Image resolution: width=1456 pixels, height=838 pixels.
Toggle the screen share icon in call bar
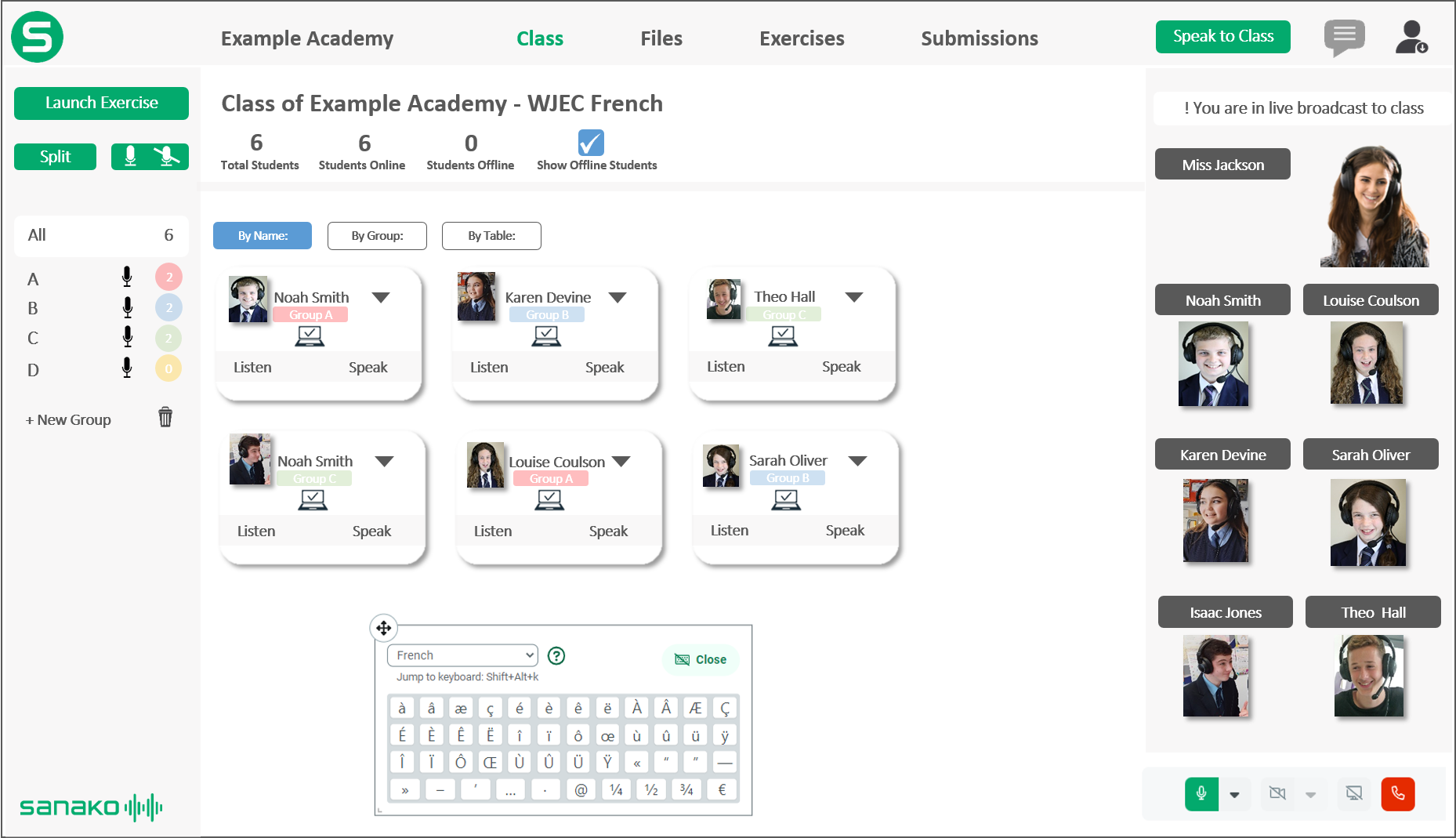click(x=1354, y=794)
